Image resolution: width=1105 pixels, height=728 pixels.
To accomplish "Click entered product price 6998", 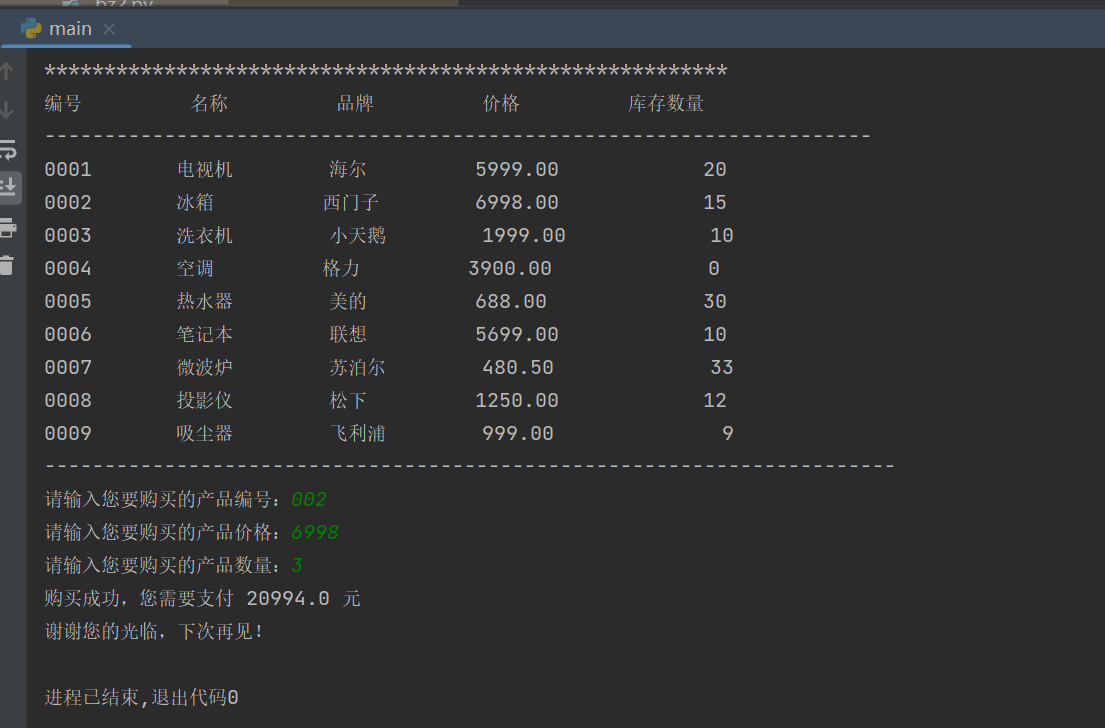I will tap(315, 533).
